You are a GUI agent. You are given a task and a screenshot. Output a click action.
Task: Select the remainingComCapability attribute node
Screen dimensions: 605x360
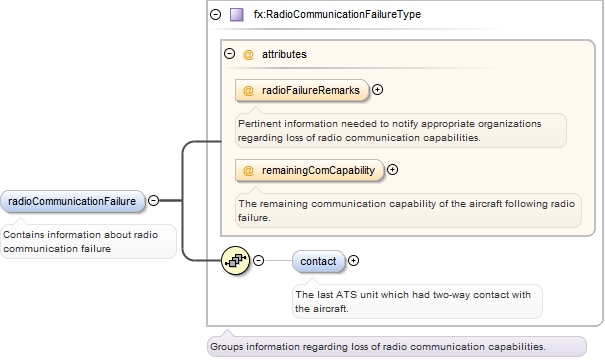tap(309, 171)
